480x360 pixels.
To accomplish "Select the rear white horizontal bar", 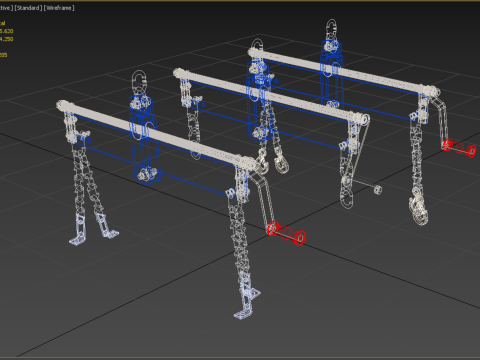I will point(343,72).
